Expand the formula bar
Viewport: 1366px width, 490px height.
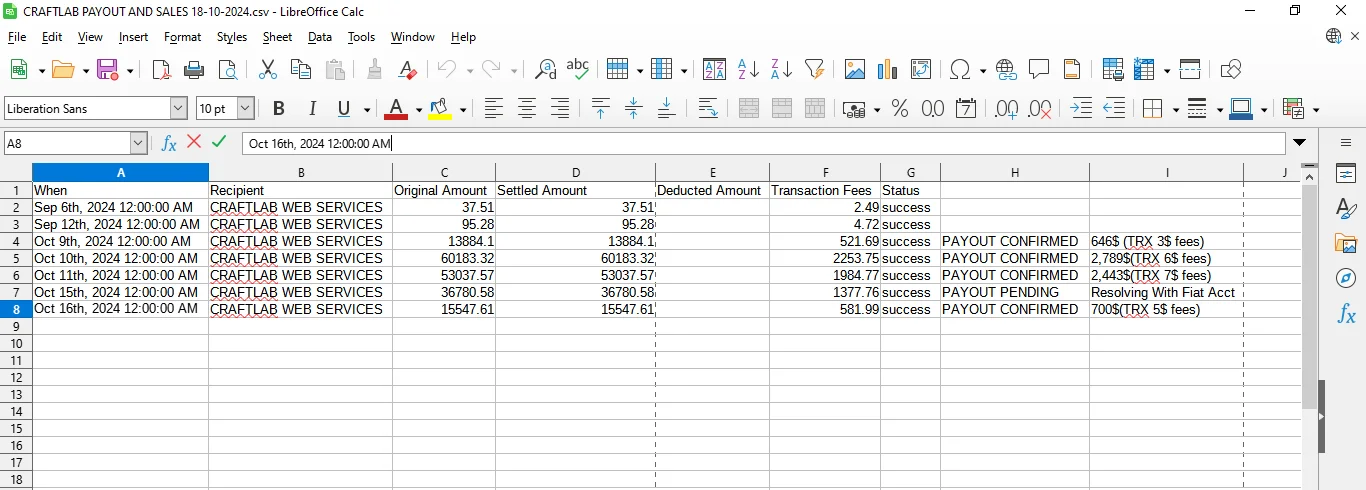point(1300,143)
